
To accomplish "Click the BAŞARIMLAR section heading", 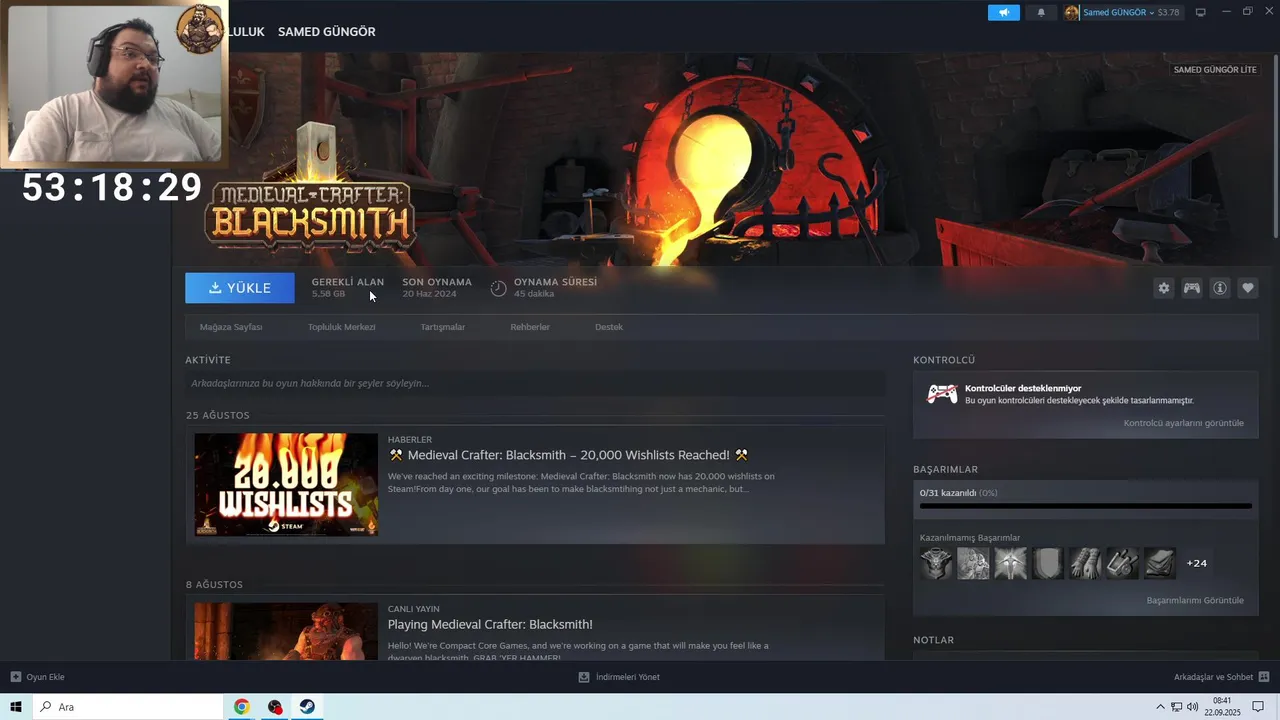I will point(945,469).
